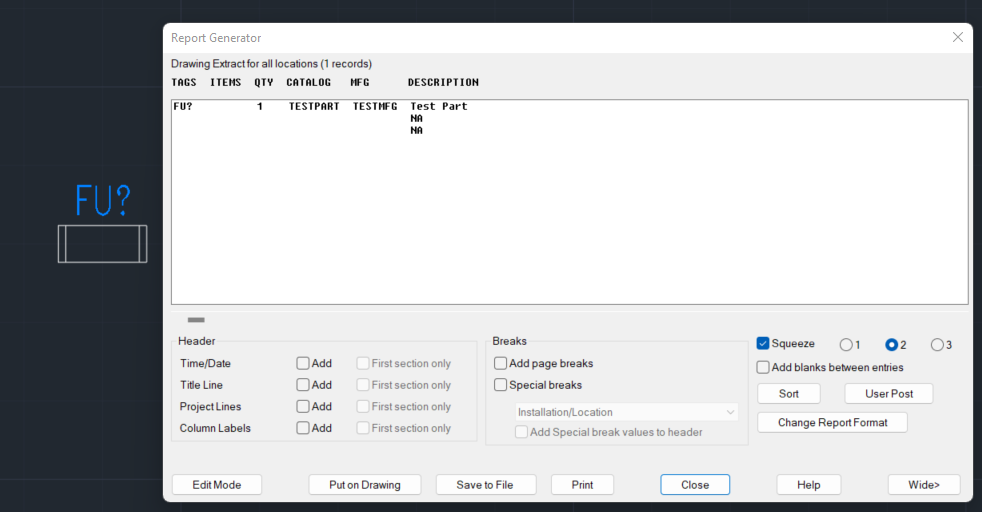
Task: Select squeeze level 2 radio button
Action: click(x=892, y=345)
